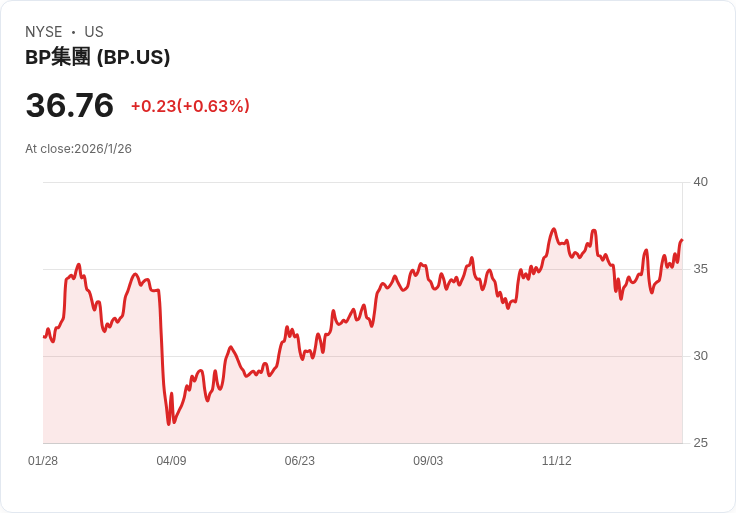Click the 06/23 date axis label
736x513 pixels.
pos(299,461)
